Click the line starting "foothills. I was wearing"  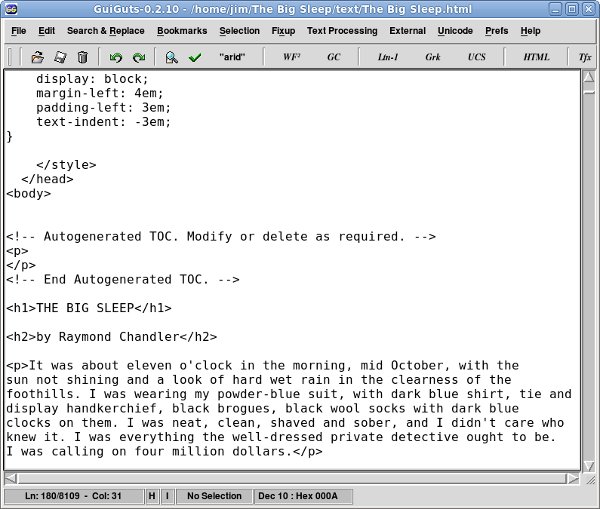[289, 394]
